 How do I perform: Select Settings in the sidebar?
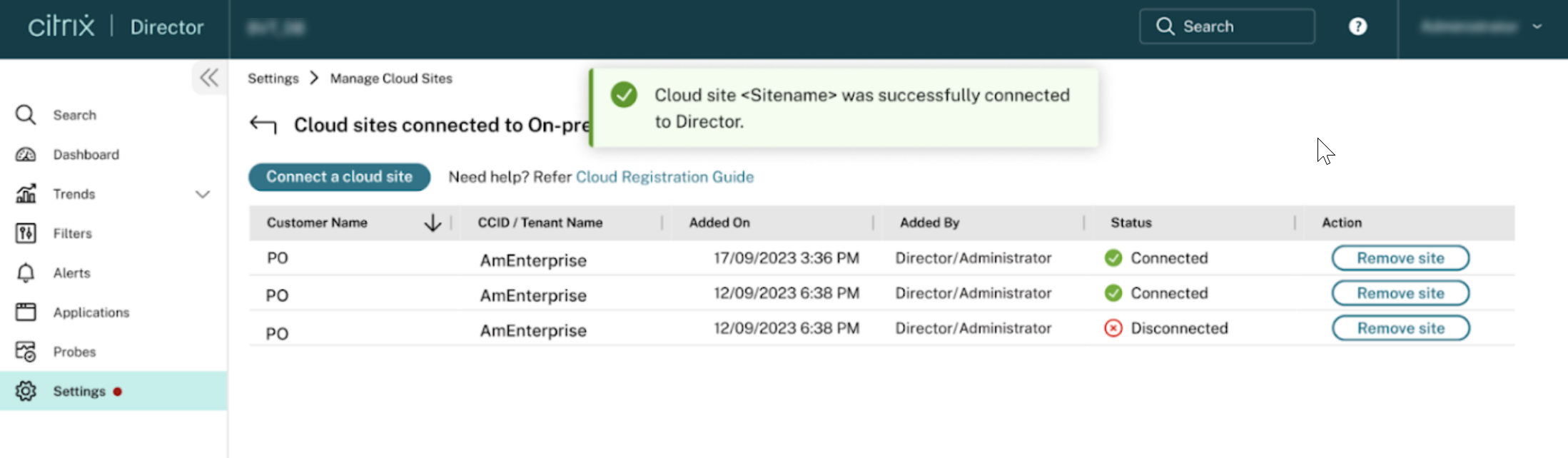click(x=79, y=391)
